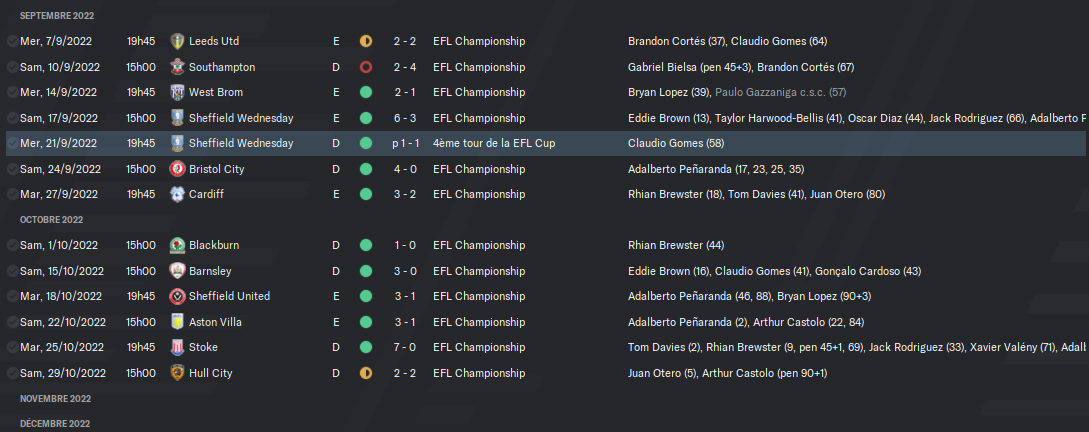1089x432 pixels.
Task: Open the Sheffield United team link
Action: (229, 296)
